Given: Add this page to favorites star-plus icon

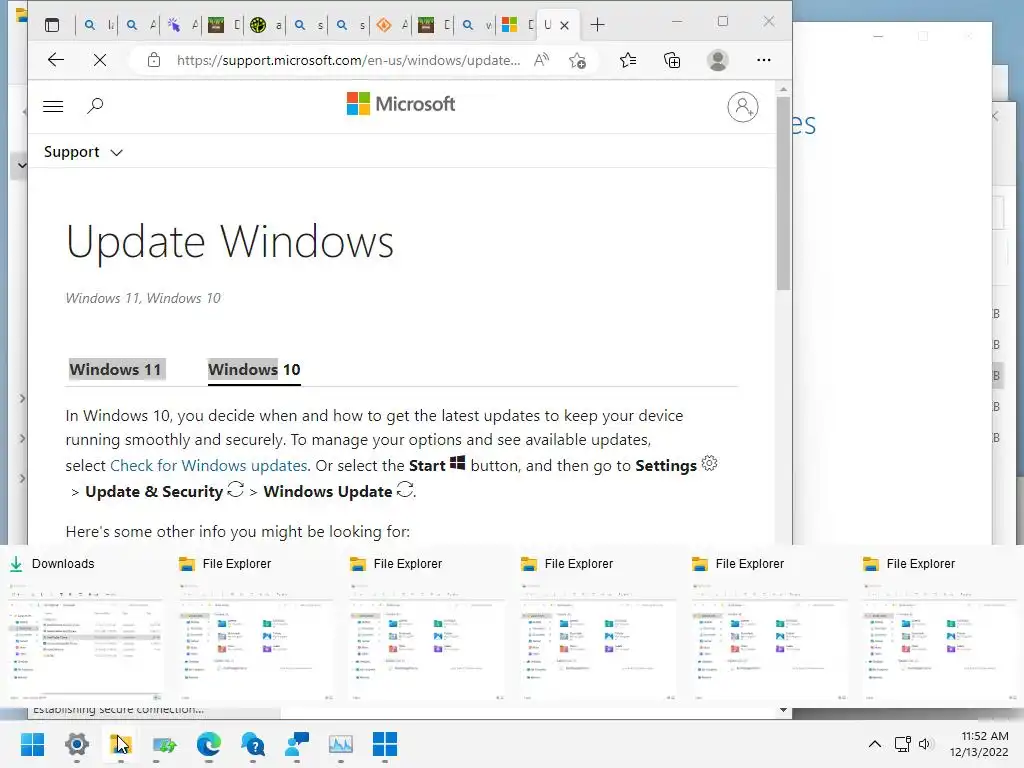Looking at the screenshot, I should tap(577, 60).
